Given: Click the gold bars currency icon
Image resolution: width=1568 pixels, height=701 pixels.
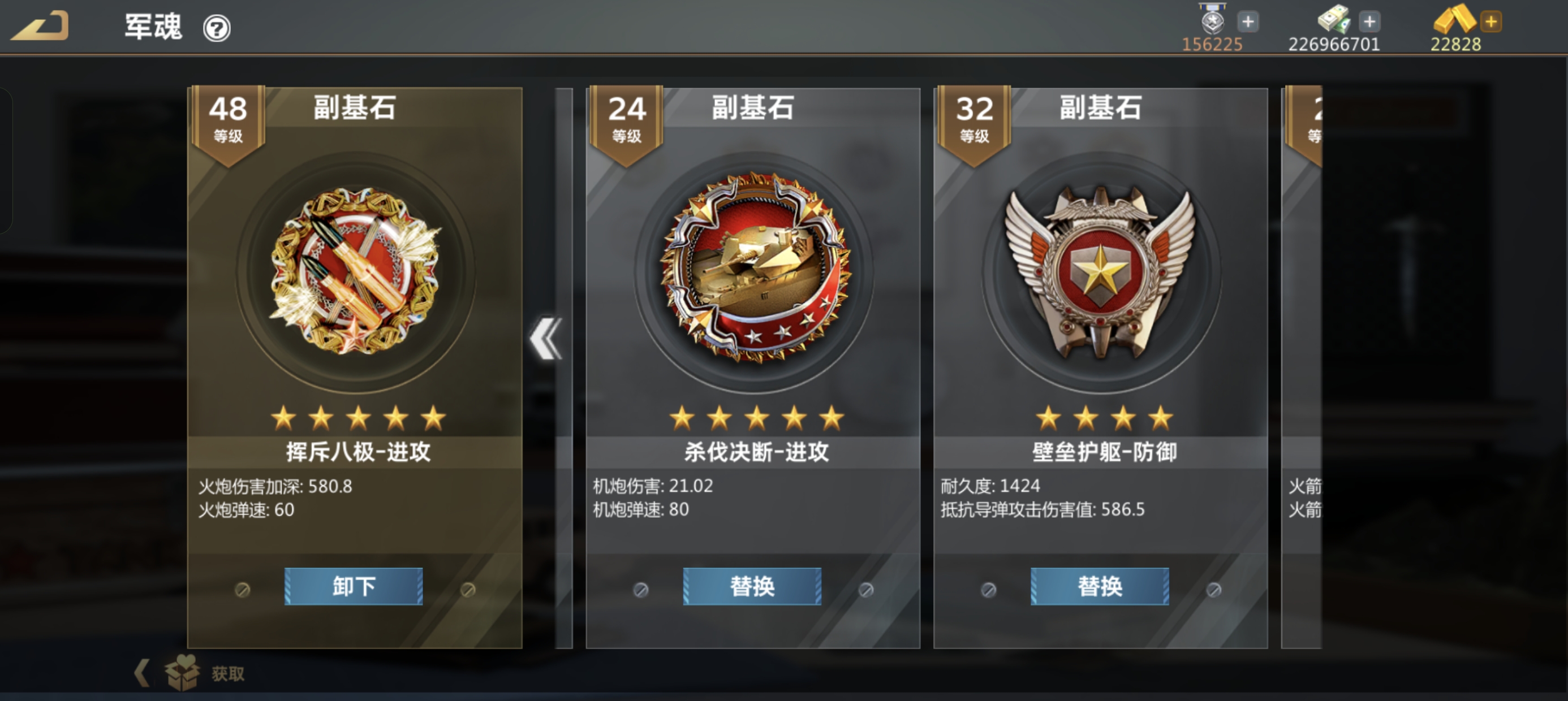Looking at the screenshot, I should (x=1454, y=18).
